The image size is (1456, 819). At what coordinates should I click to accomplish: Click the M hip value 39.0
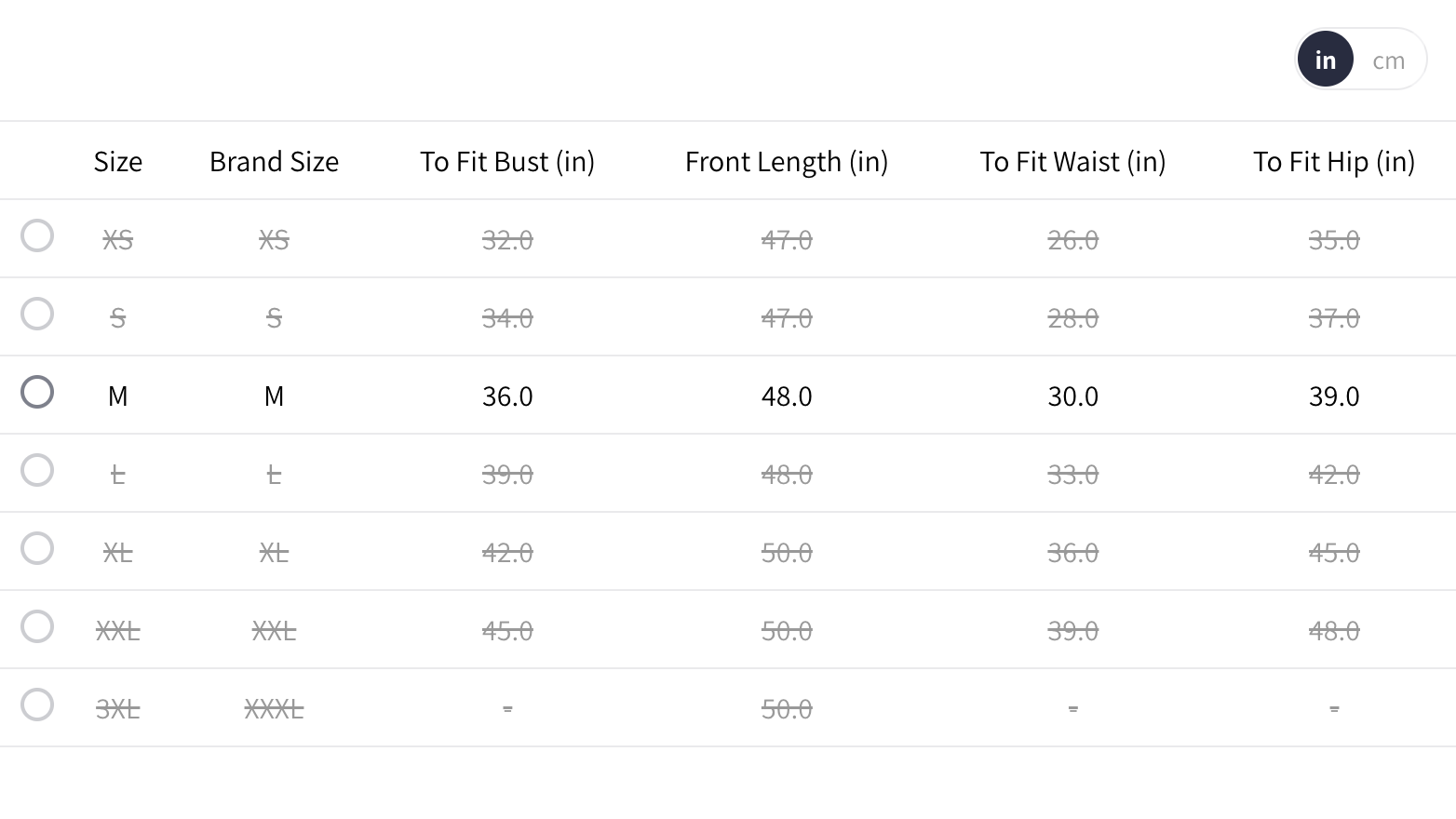pyautogui.click(x=1334, y=396)
